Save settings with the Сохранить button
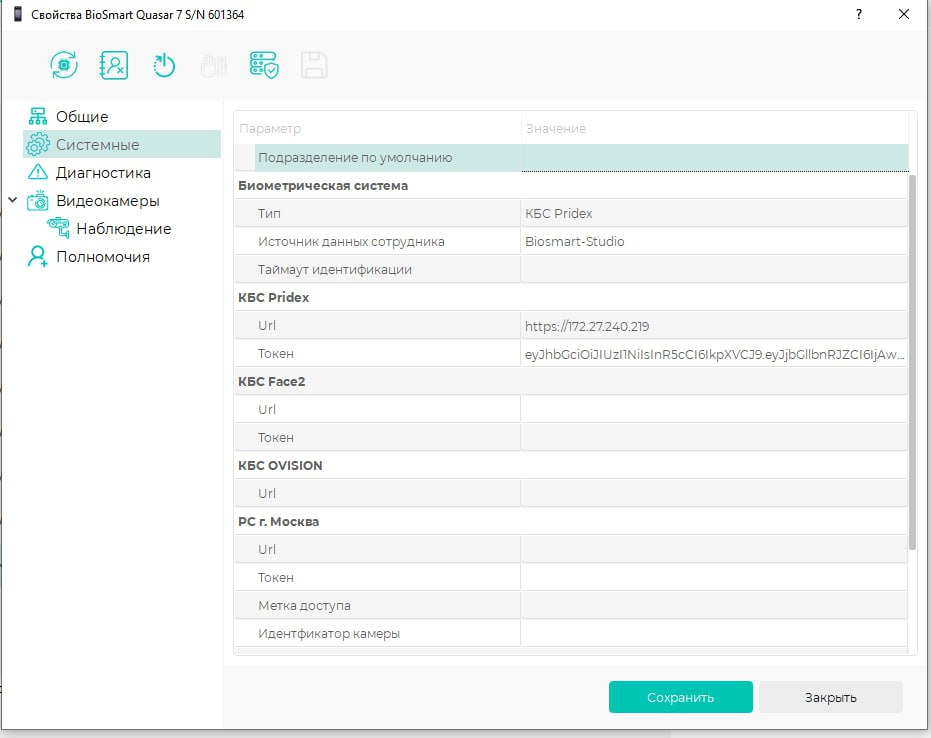Image resolution: width=931 pixels, height=738 pixels. coord(680,697)
